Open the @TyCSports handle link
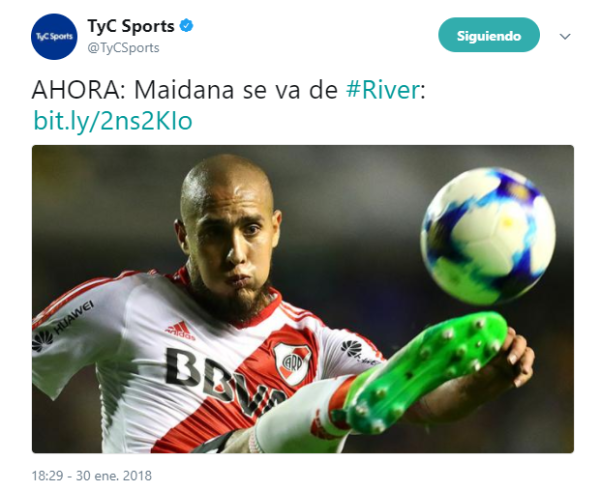 123,48
